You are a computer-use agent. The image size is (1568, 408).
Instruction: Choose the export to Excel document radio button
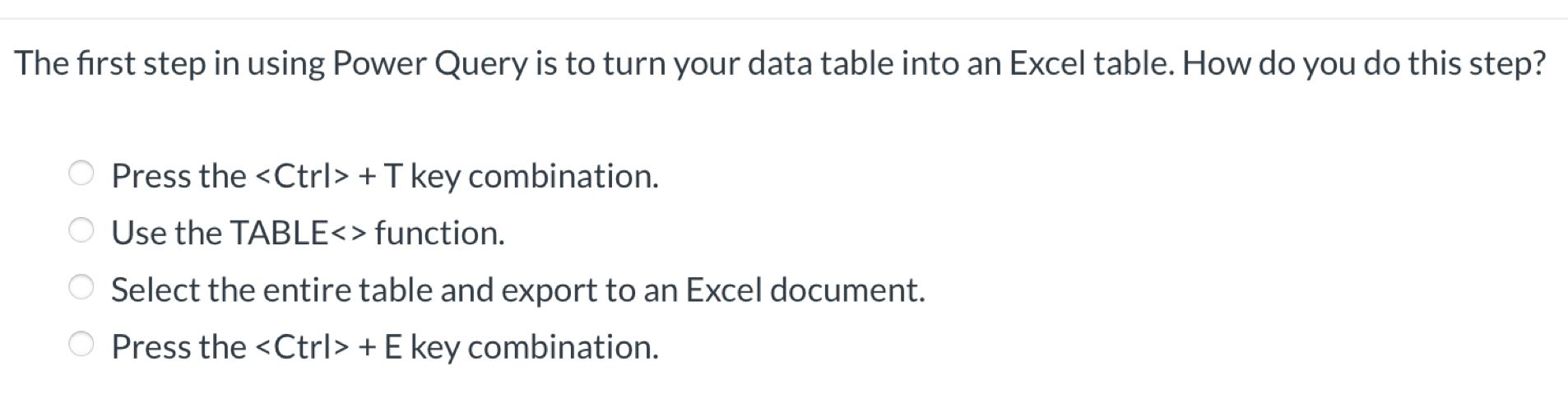coord(81,288)
